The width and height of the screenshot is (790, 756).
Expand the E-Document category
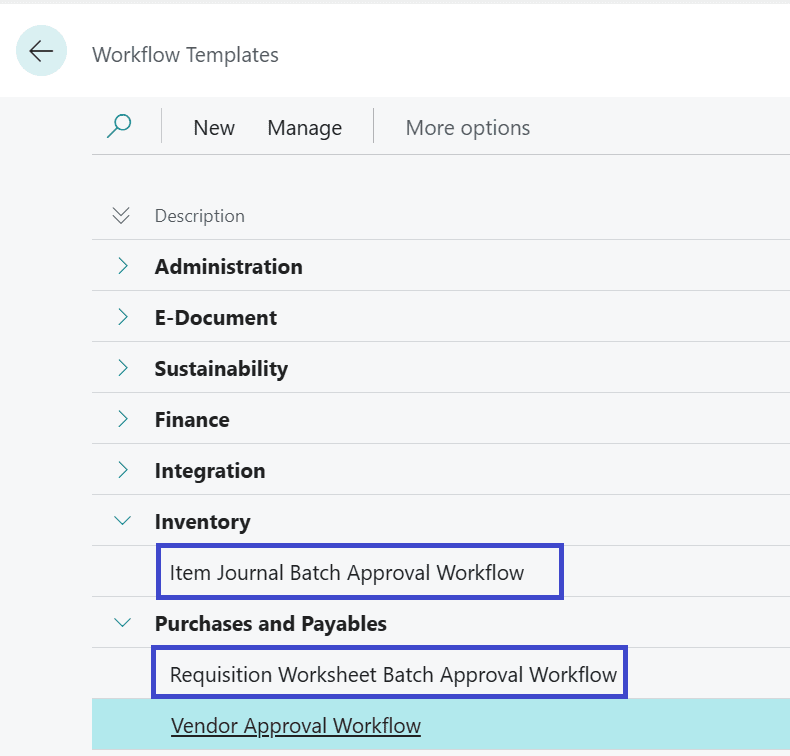[123, 317]
